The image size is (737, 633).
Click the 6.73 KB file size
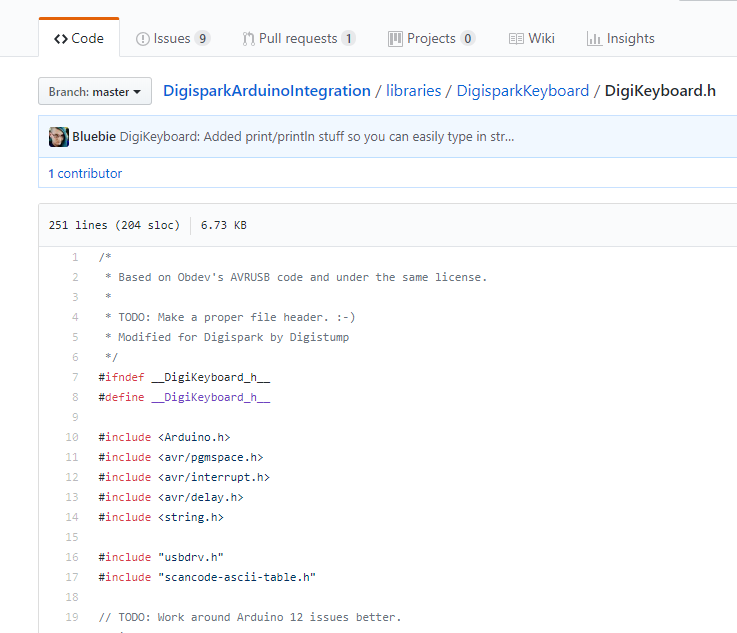(224, 225)
